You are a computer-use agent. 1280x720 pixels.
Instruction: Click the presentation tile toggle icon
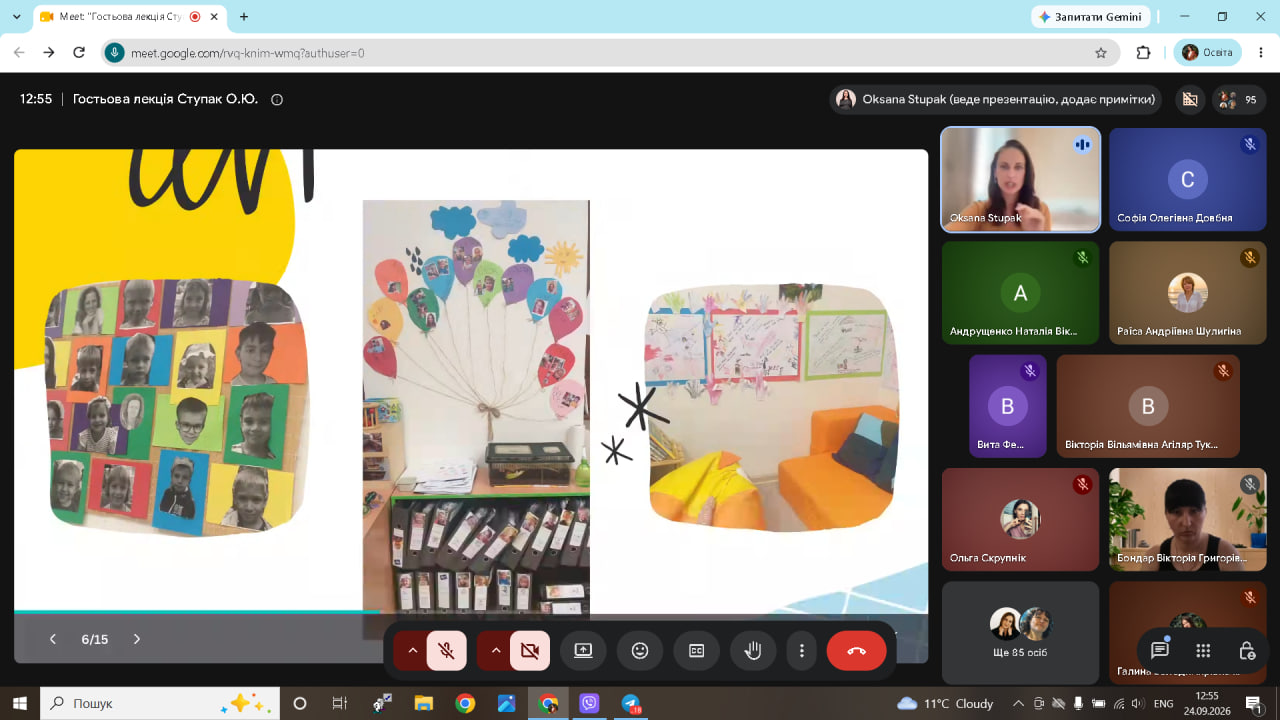coord(1189,99)
